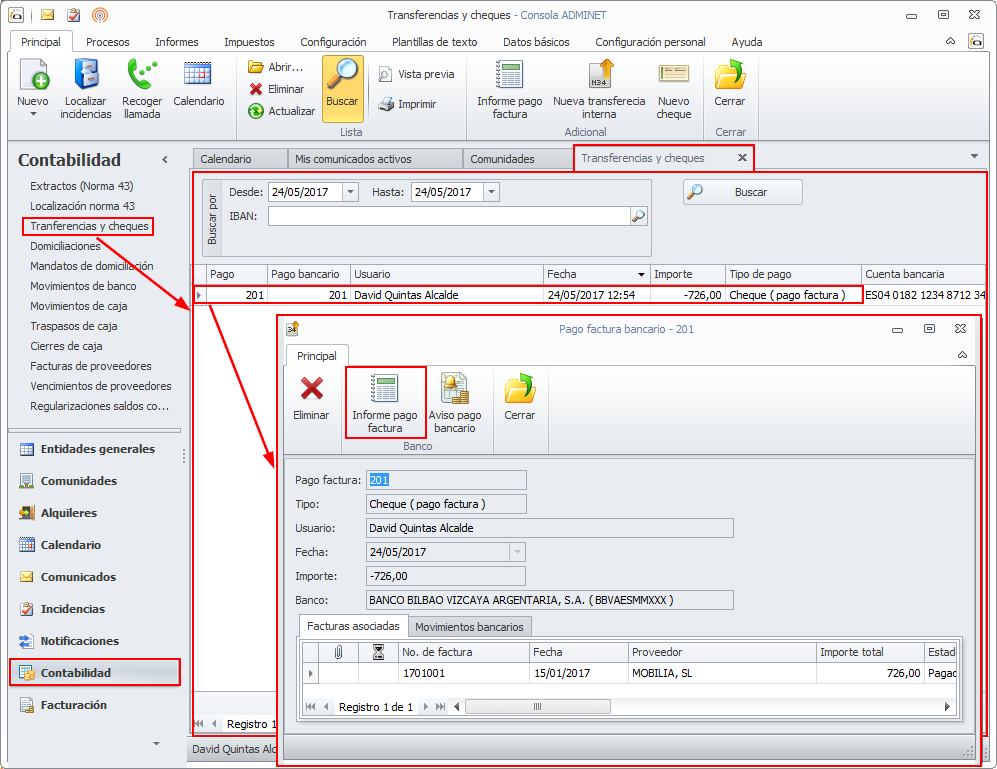Click the Buscar button beside filters
The height and width of the screenshot is (769, 997).
coord(743,192)
